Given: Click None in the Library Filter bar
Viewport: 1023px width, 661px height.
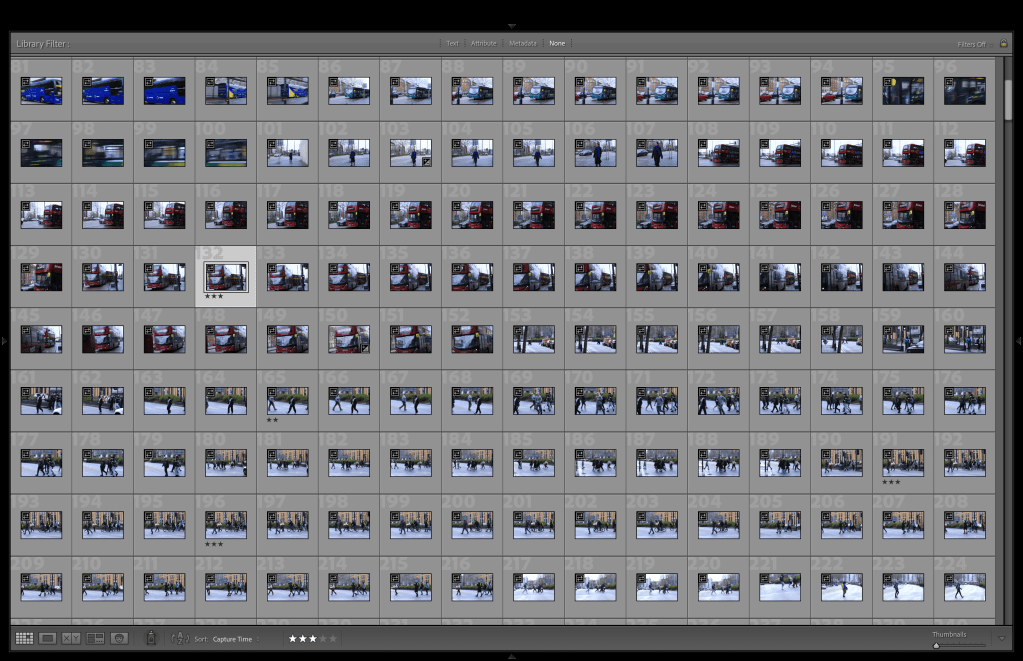Looking at the screenshot, I should pyautogui.click(x=557, y=44).
